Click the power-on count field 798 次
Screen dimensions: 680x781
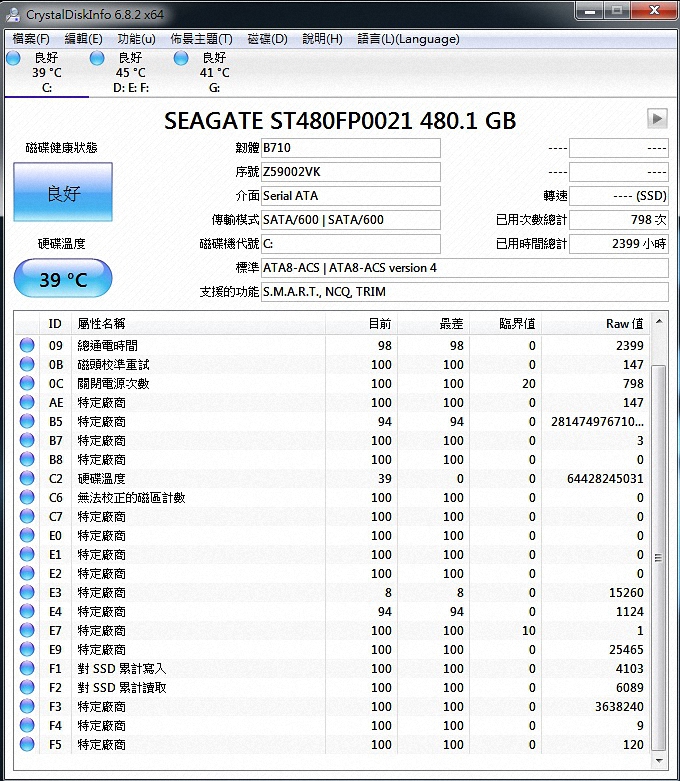[619, 220]
